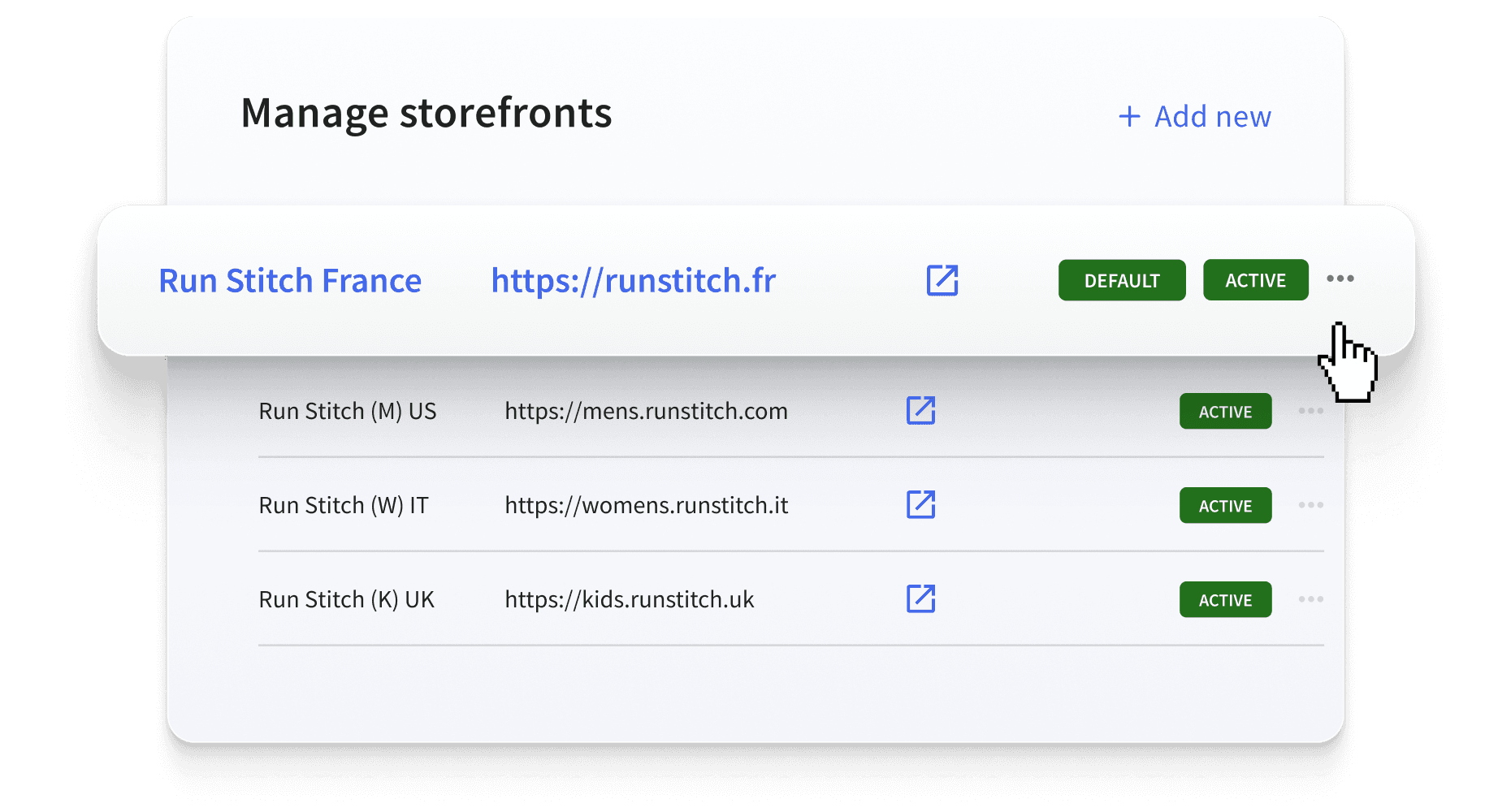This screenshot has height=812, width=1511.
Task: Click Add new storefront link
Action: coord(1212,117)
